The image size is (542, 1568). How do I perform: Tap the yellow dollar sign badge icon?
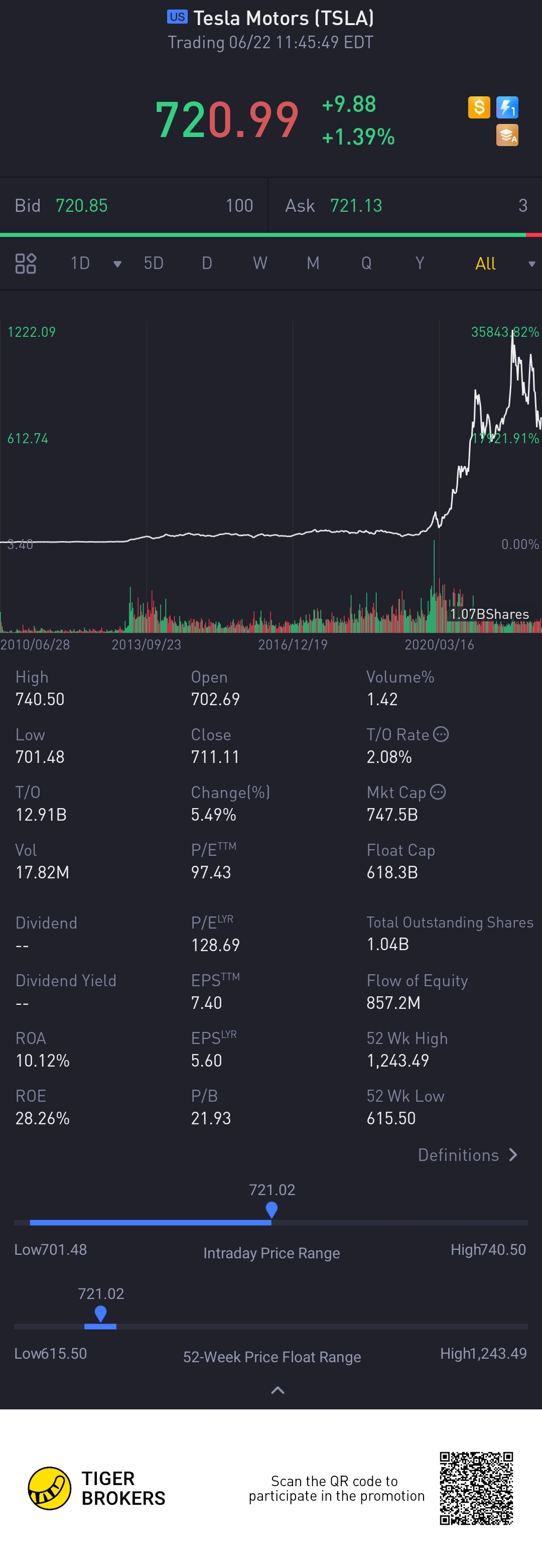tap(479, 108)
